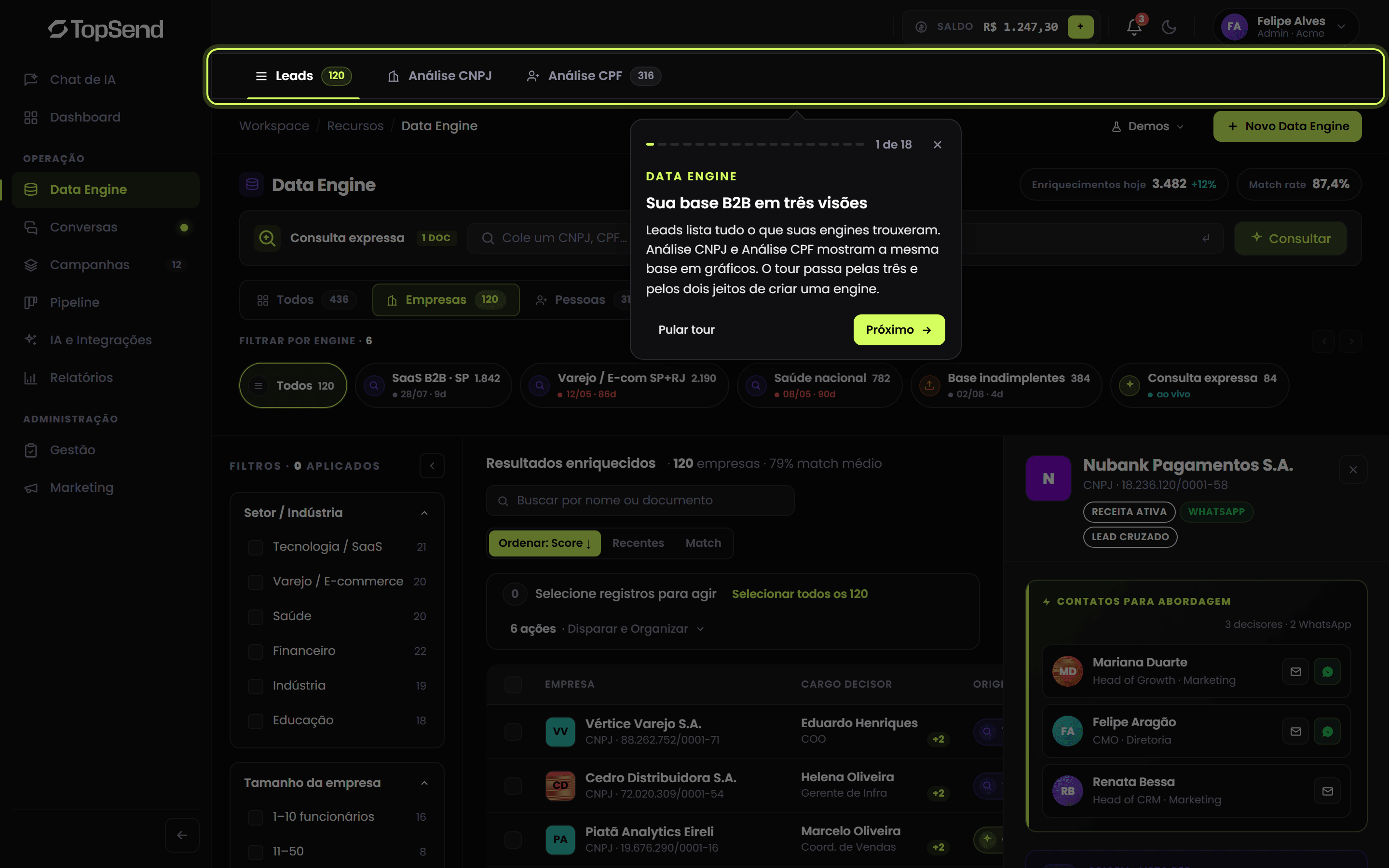Screen dimensions: 1389x868
Task: Go to Dashboard in sidebar
Action: (105, 117)
